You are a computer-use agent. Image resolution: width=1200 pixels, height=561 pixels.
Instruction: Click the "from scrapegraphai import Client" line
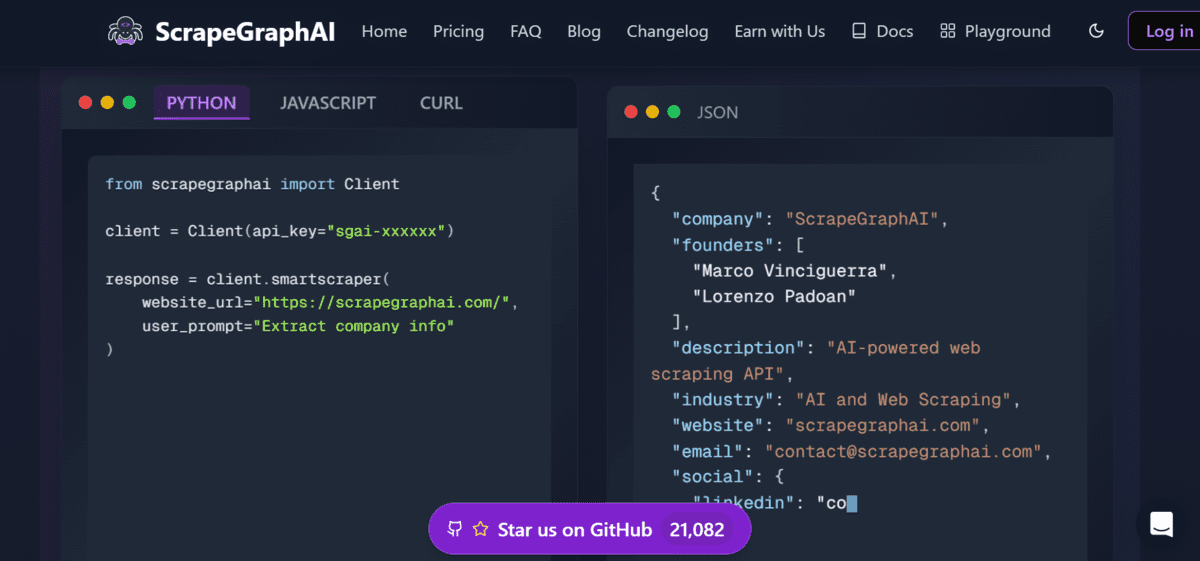click(x=252, y=184)
